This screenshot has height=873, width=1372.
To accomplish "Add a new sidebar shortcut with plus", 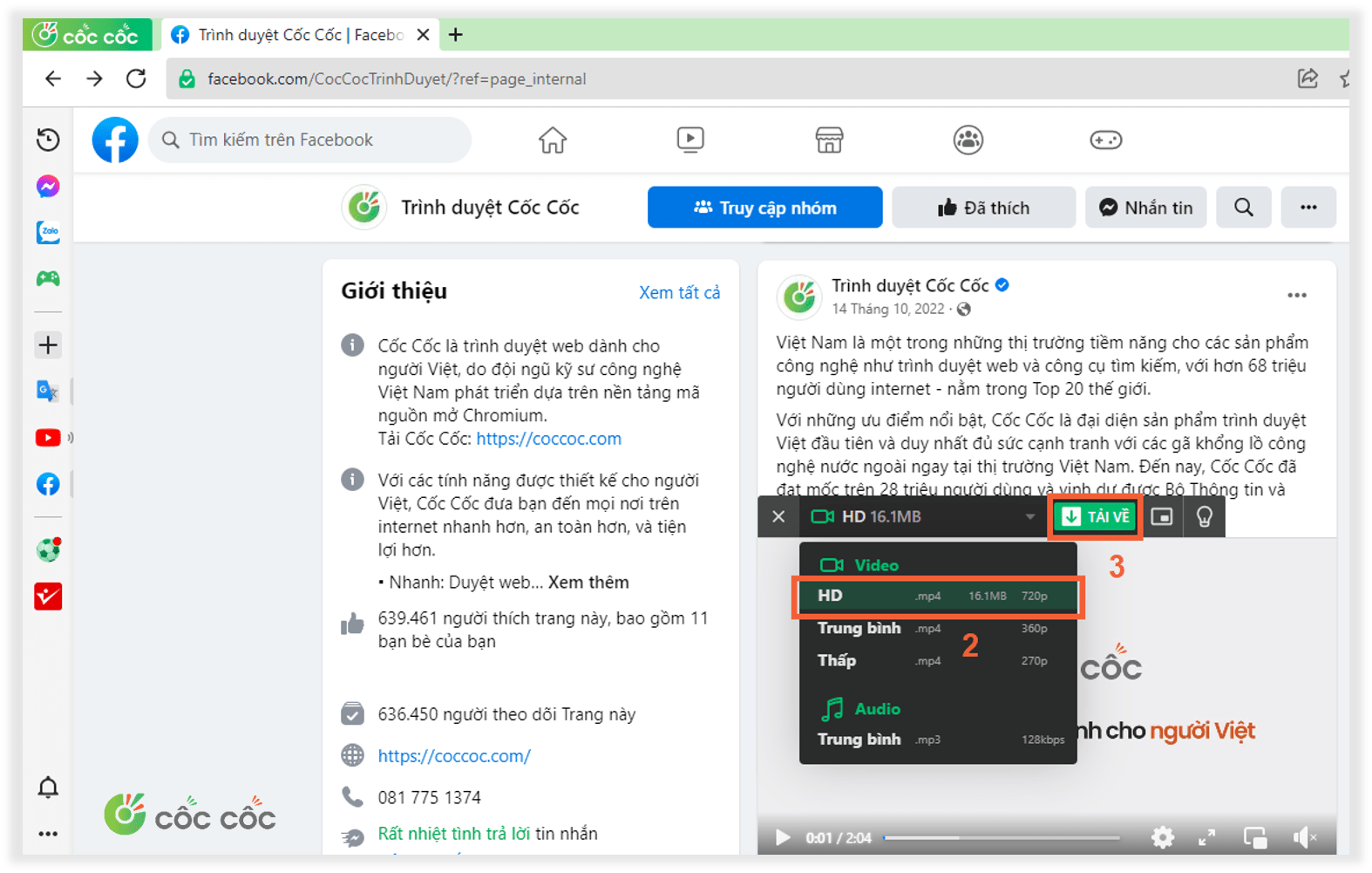I will click(48, 344).
